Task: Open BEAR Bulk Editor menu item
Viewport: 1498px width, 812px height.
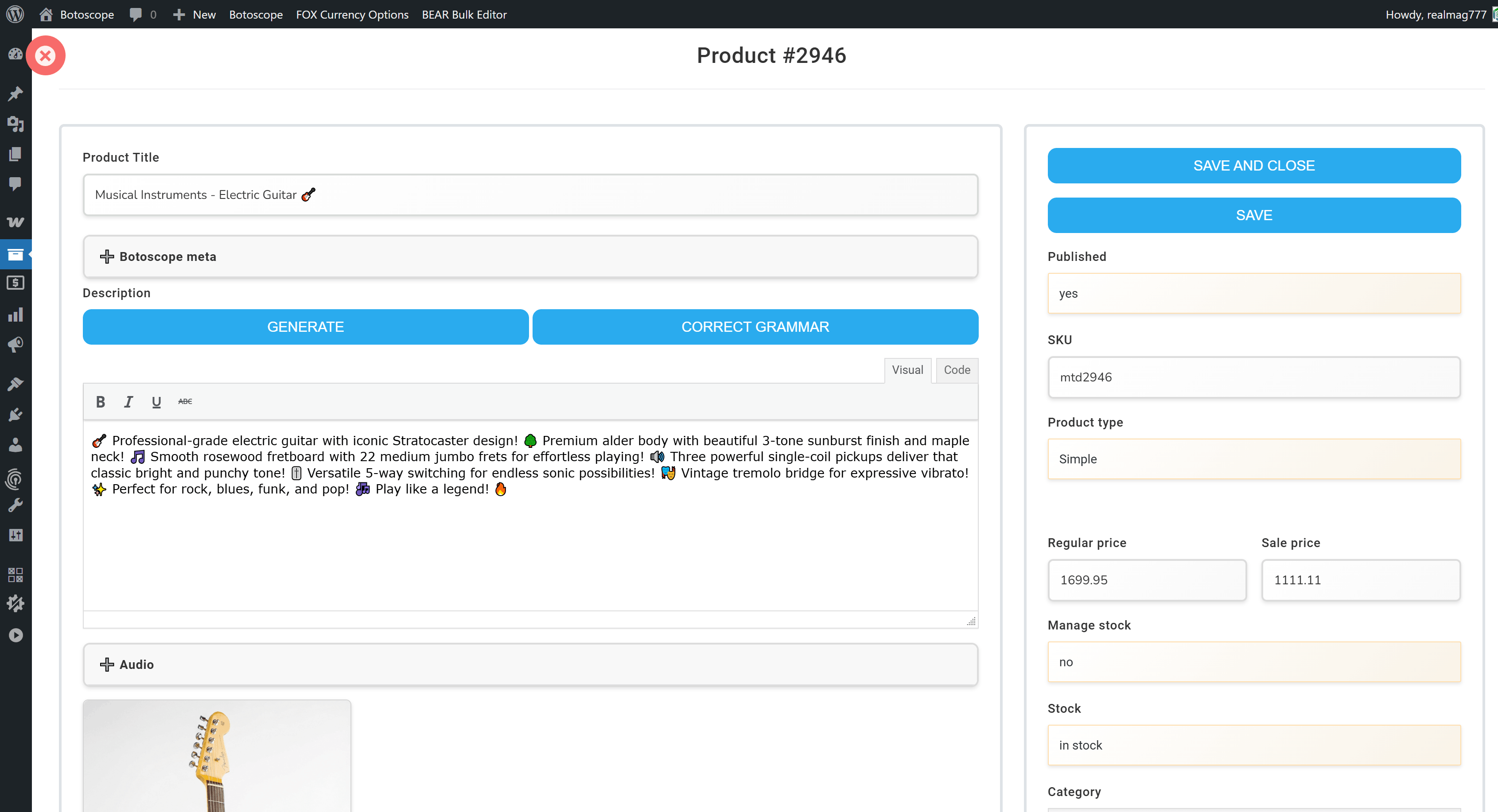Action: click(464, 14)
